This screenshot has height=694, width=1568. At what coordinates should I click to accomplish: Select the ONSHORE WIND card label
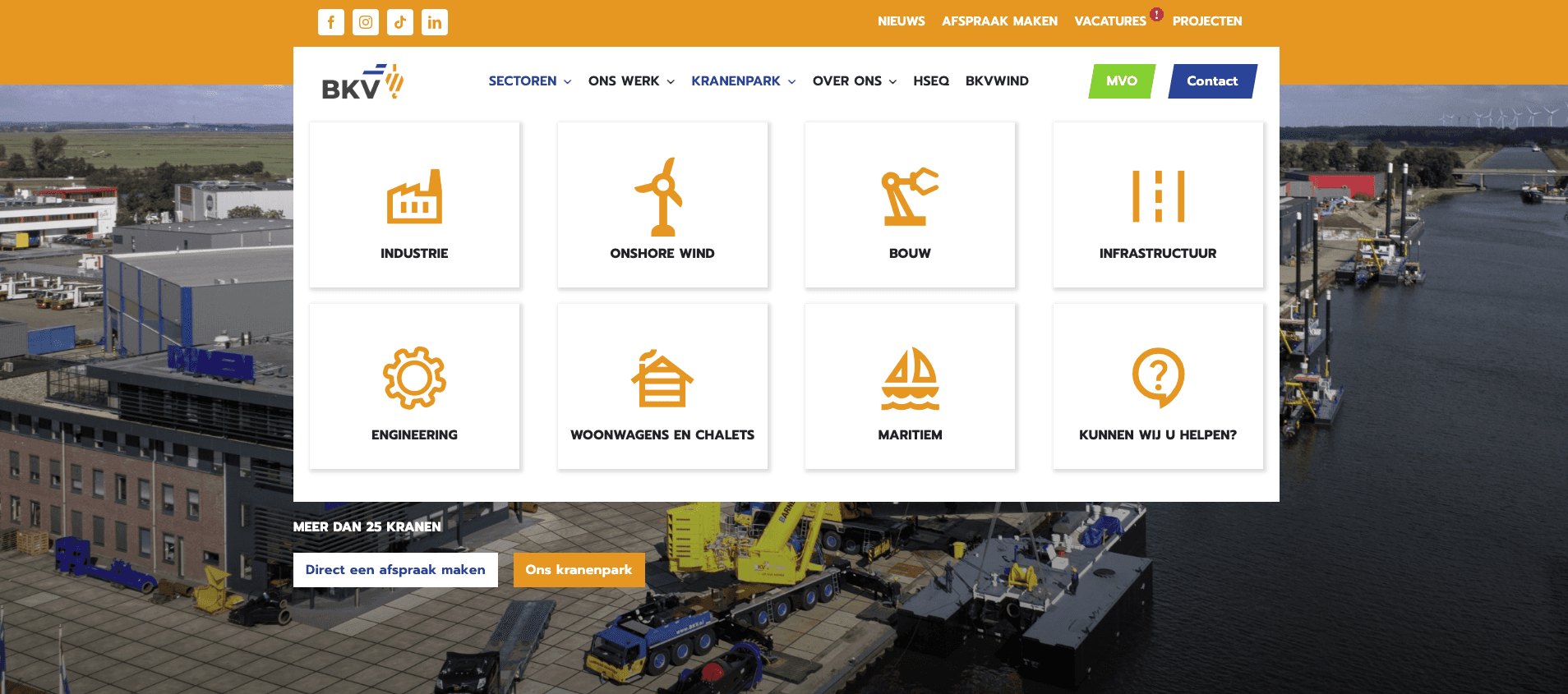click(x=662, y=254)
